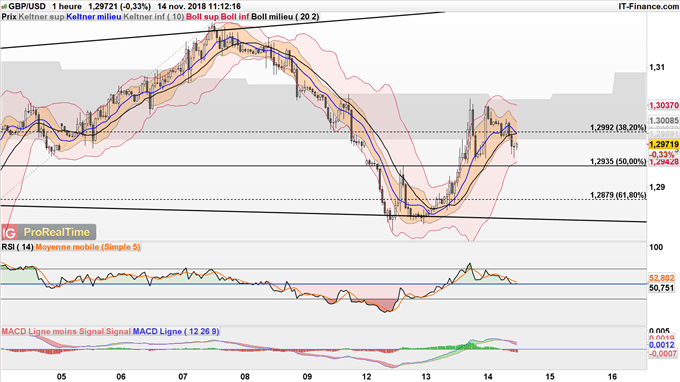This screenshot has width=680, height=382.
Task: Click the -0,33% change tag on price axis
Action: [x=662, y=154]
